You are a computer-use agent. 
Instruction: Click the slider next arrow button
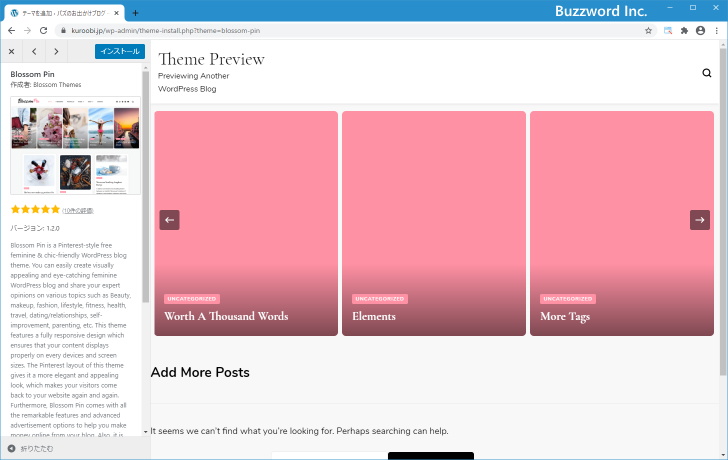[700, 220]
